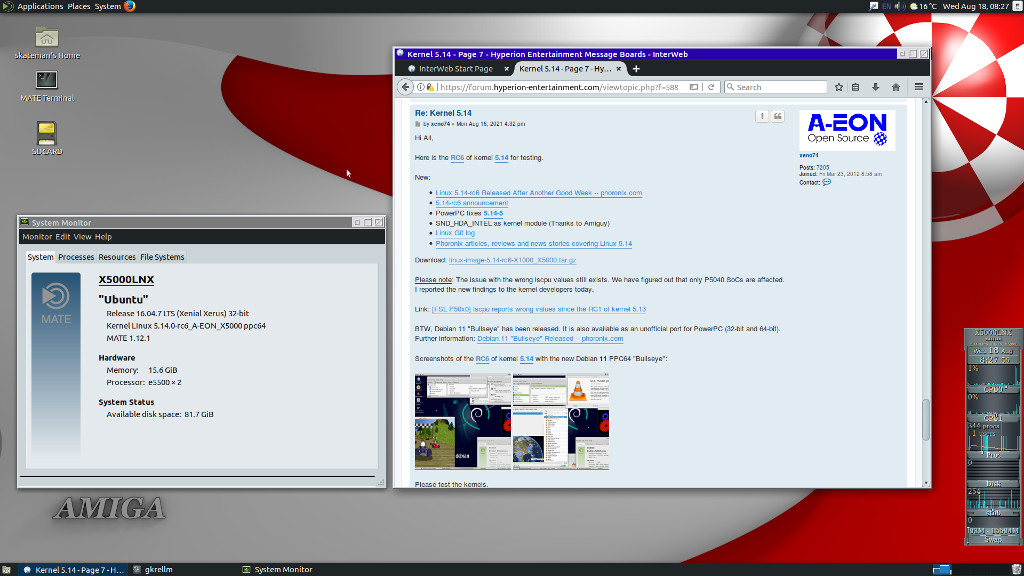Close the InterWeb Start Page tab
This screenshot has width=1024, height=576.
(506, 69)
